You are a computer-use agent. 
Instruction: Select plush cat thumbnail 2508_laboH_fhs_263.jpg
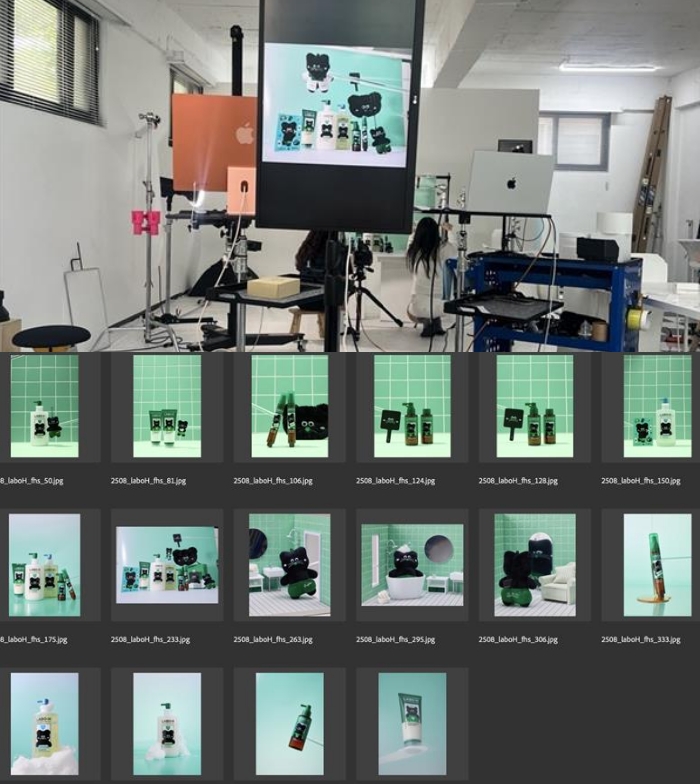[x=290, y=565]
